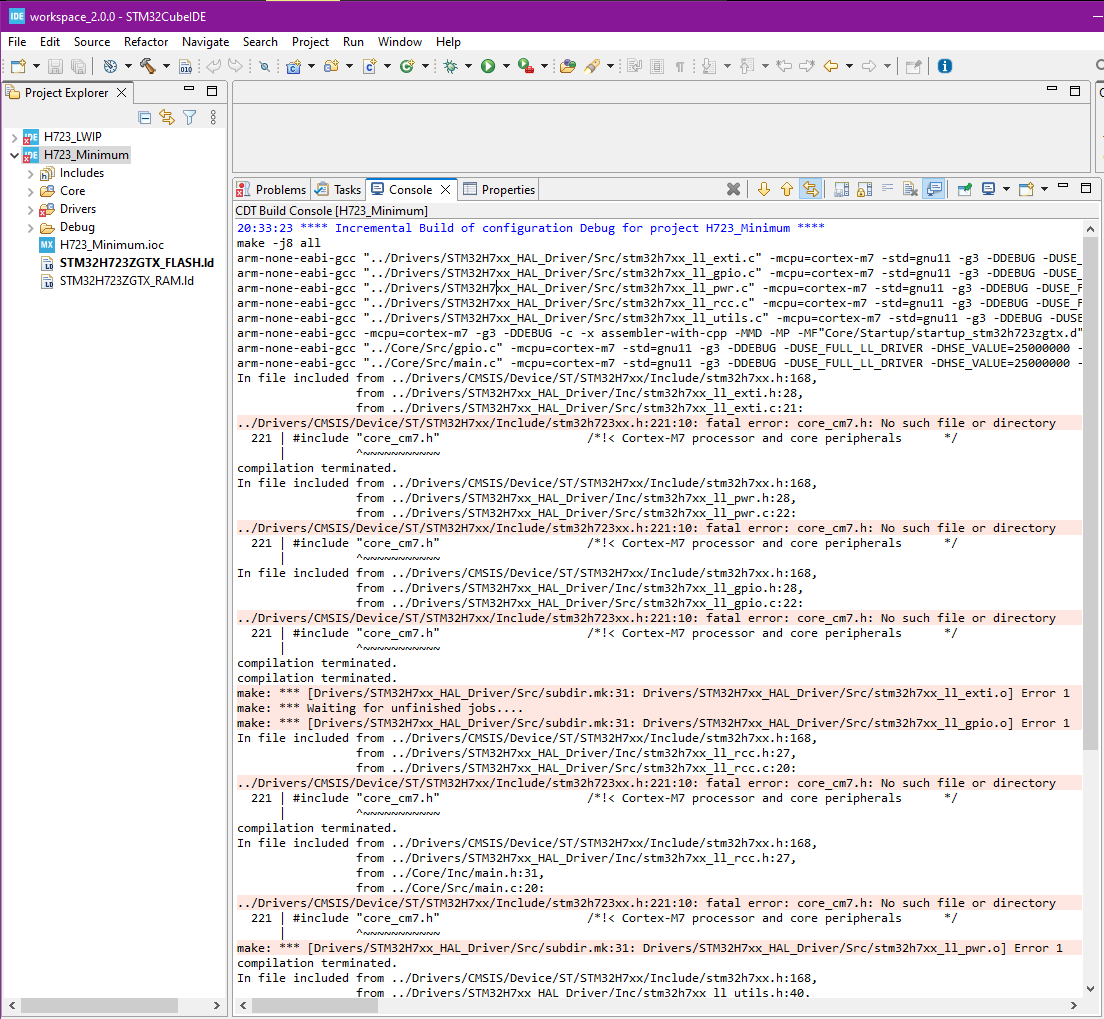Start debugging with the bug icon
Viewport: 1104px width, 1019px height.
tap(451, 66)
